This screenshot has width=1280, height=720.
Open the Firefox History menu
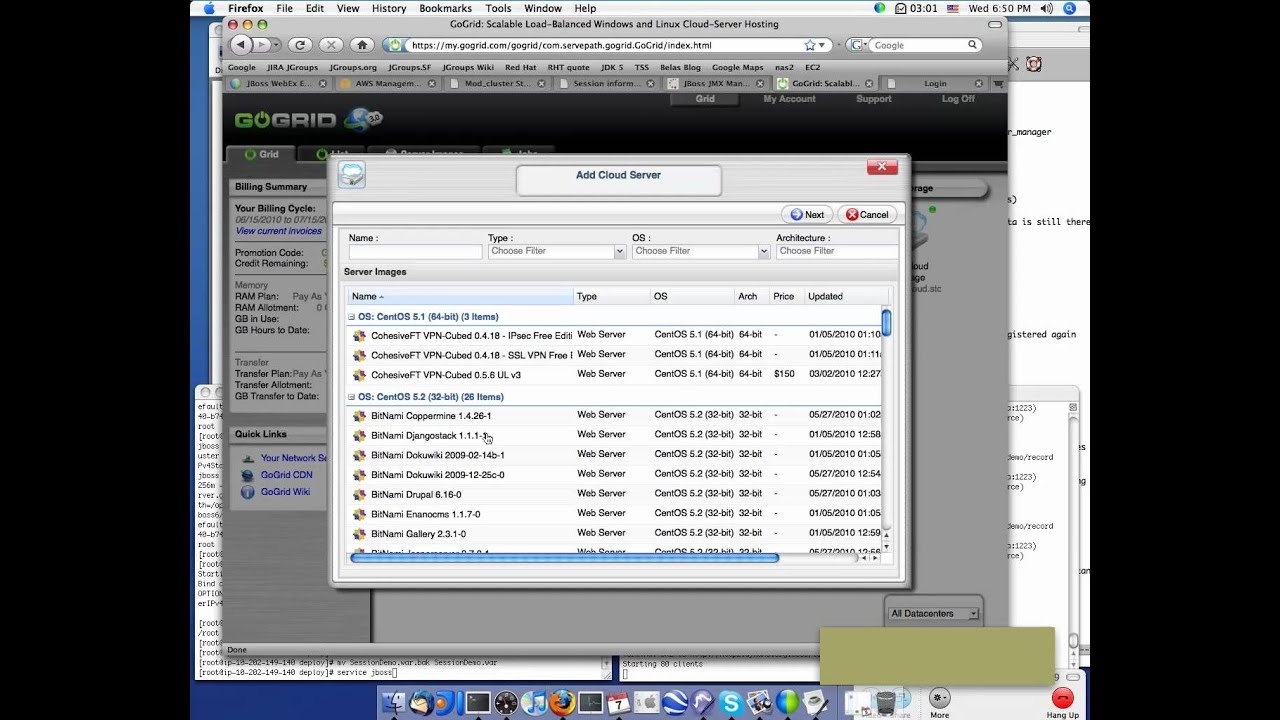pos(389,8)
